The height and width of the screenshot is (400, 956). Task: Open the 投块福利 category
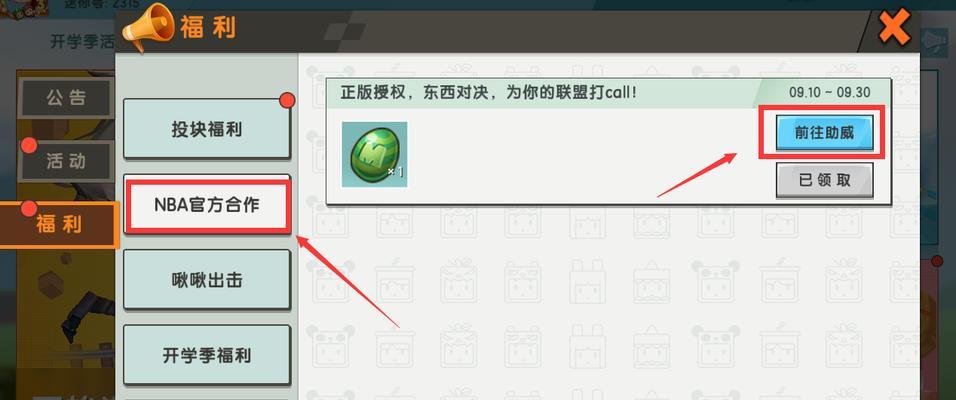[x=207, y=129]
